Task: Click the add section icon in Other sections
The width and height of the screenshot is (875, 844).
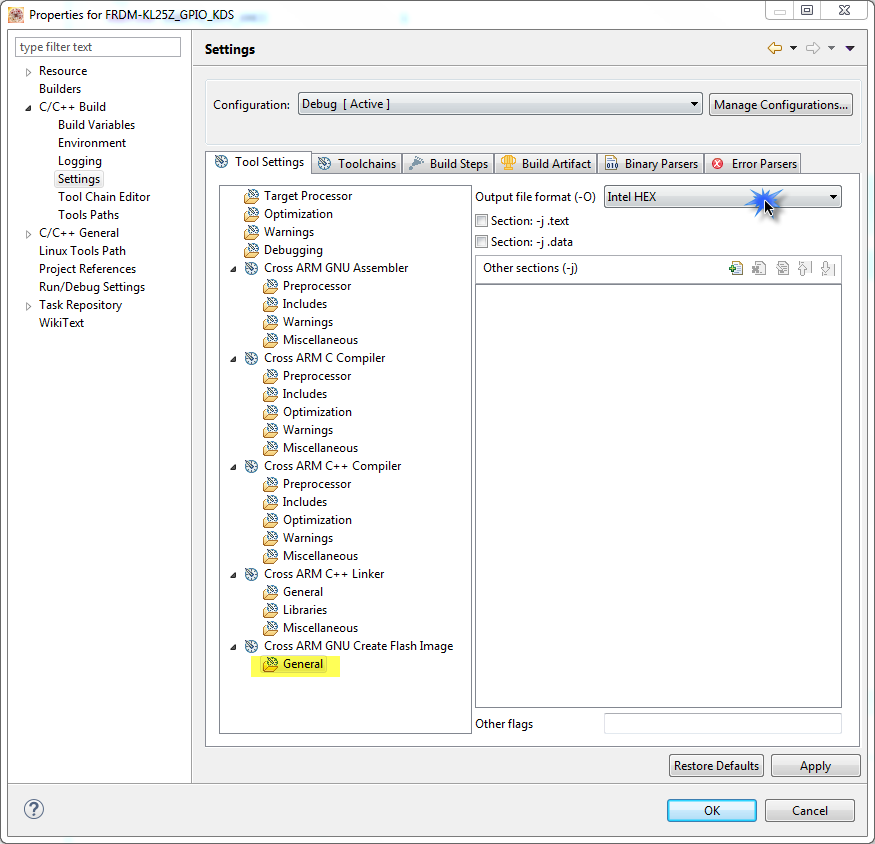Action: click(735, 268)
